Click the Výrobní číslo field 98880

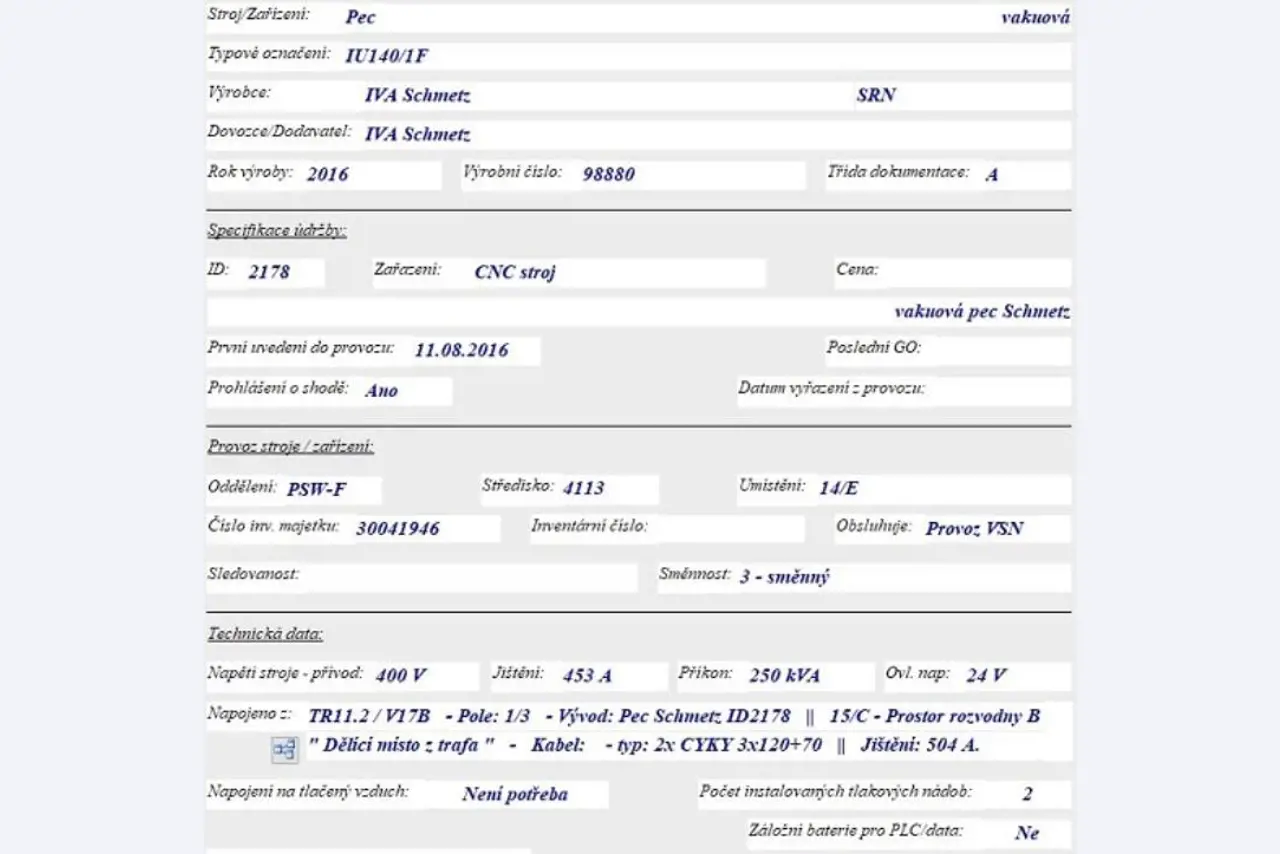tap(690, 174)
